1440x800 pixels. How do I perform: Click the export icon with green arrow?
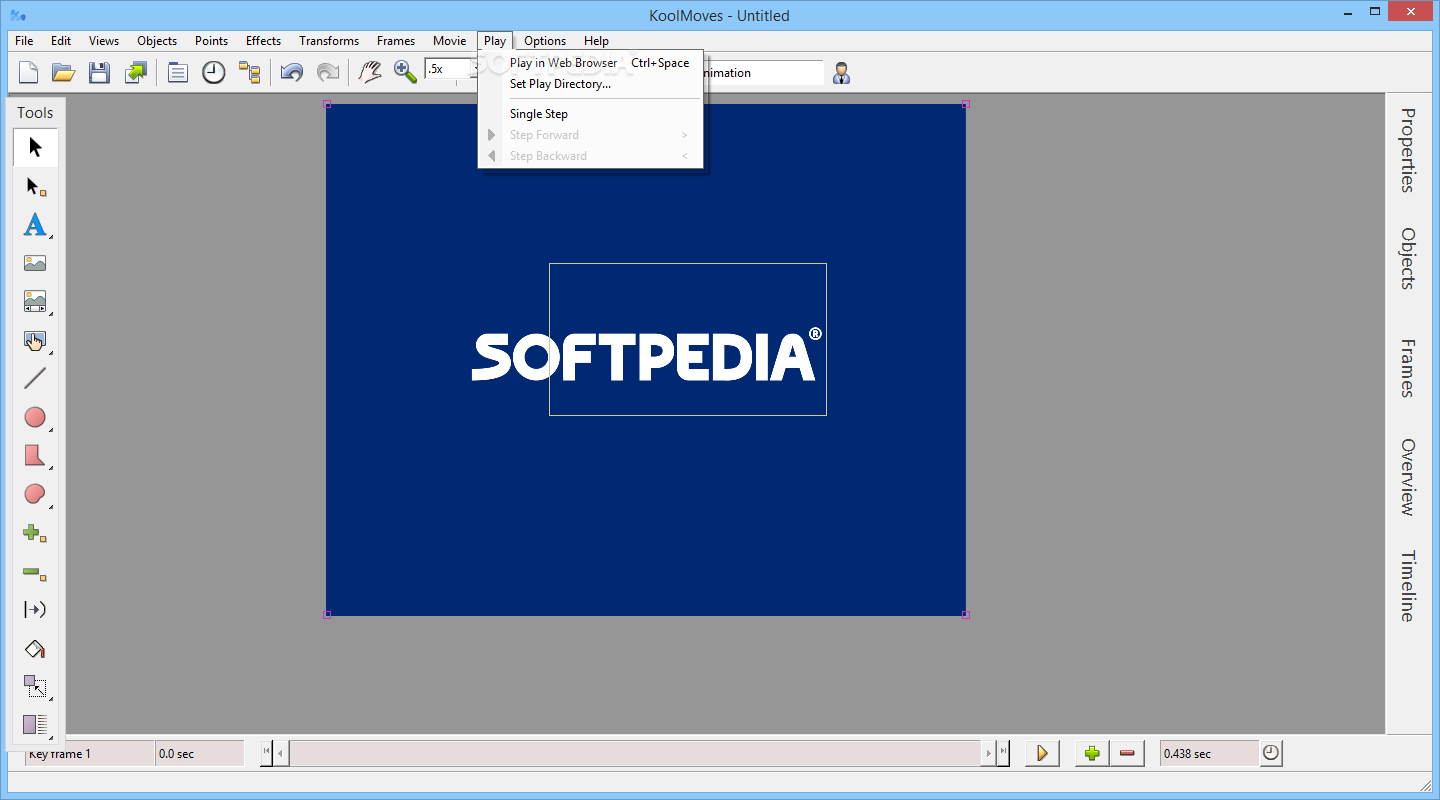[135, 72]
